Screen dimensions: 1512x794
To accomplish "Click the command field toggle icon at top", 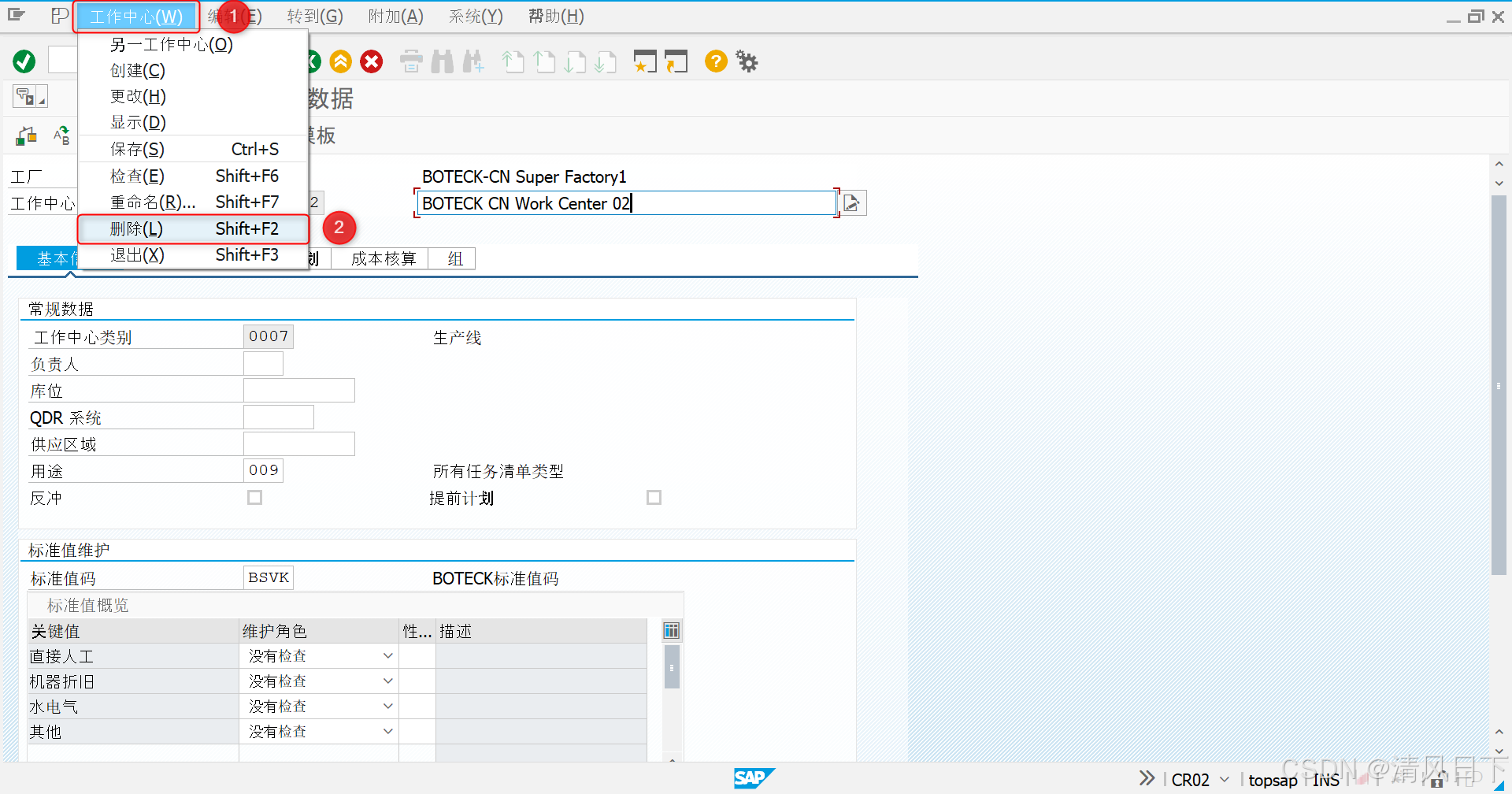I will pos(59,16).
